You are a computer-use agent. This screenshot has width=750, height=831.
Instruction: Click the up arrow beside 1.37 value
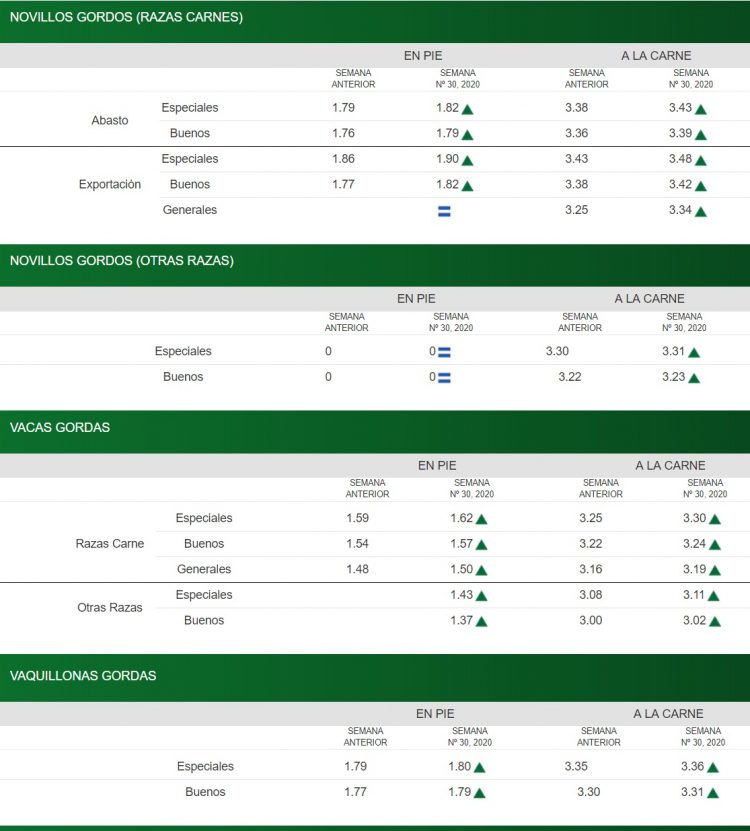[x=481, y=621]
